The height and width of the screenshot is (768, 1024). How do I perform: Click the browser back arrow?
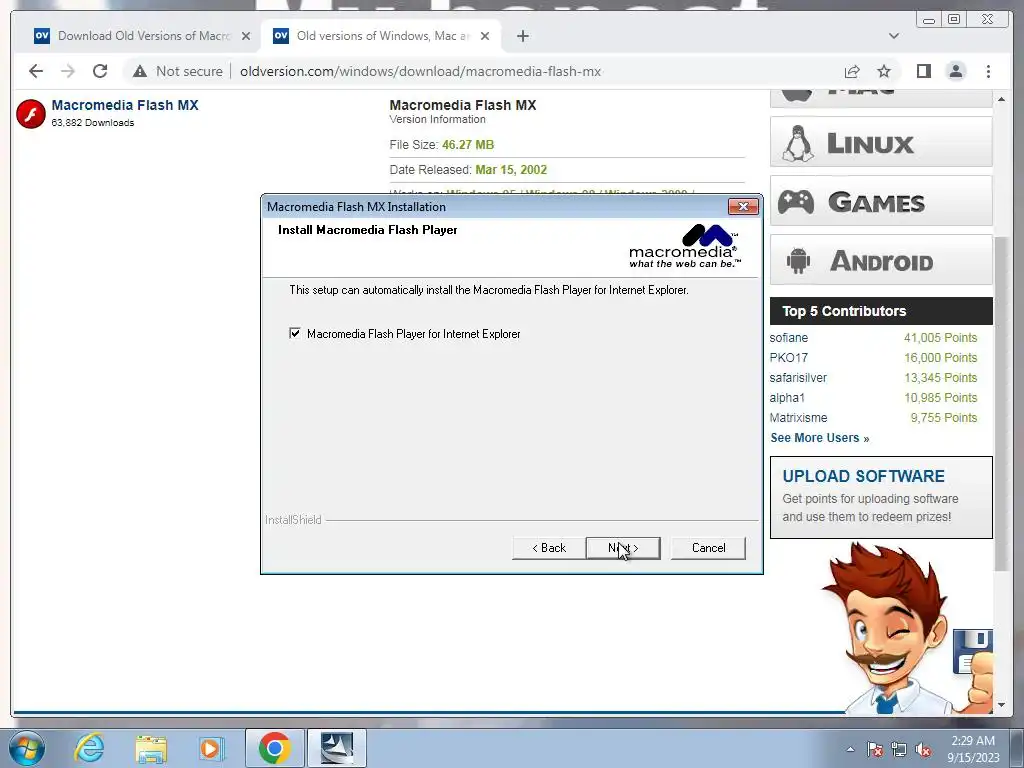(x=36, y=71)
